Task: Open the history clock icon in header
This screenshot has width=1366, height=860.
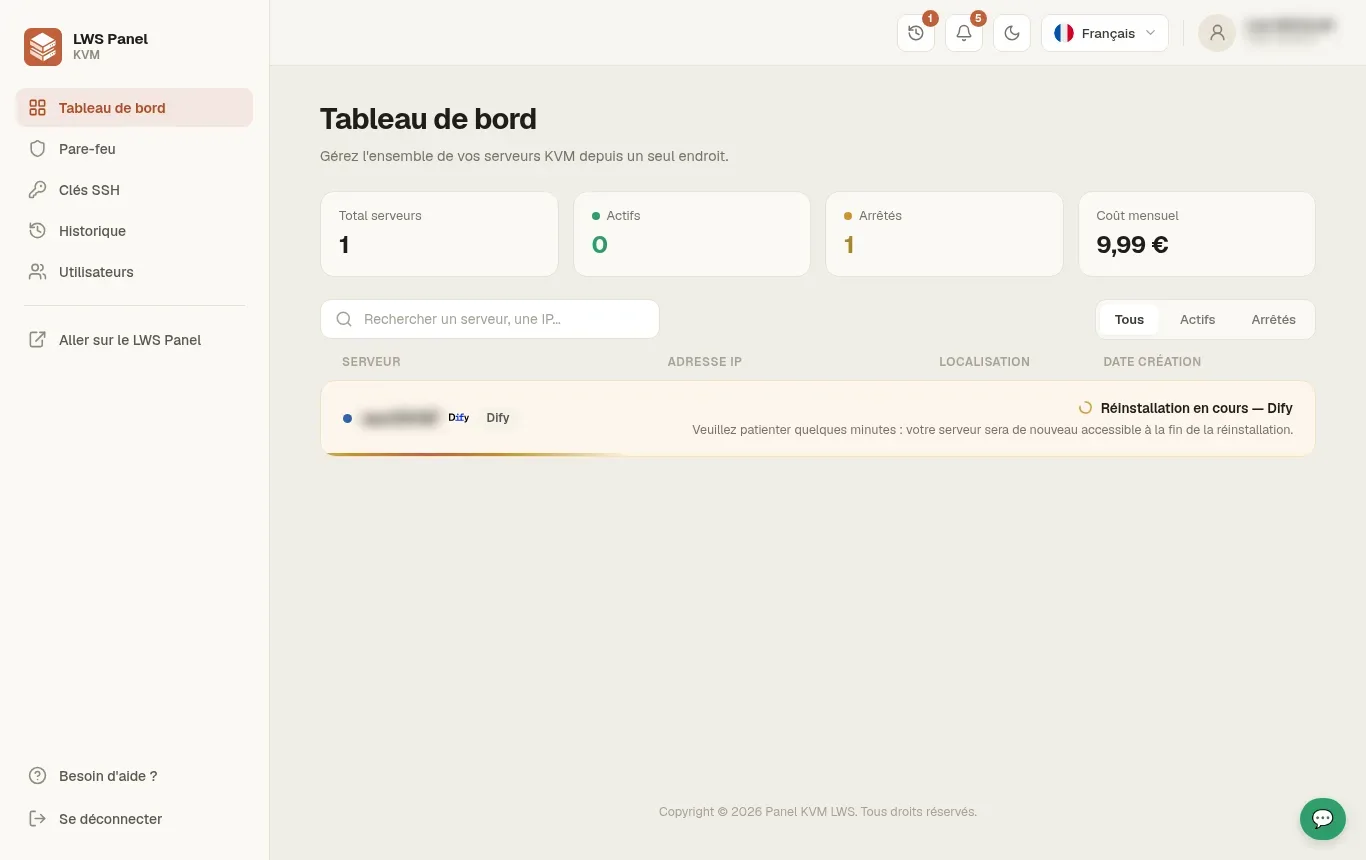Action: click(x=916, y=33)
